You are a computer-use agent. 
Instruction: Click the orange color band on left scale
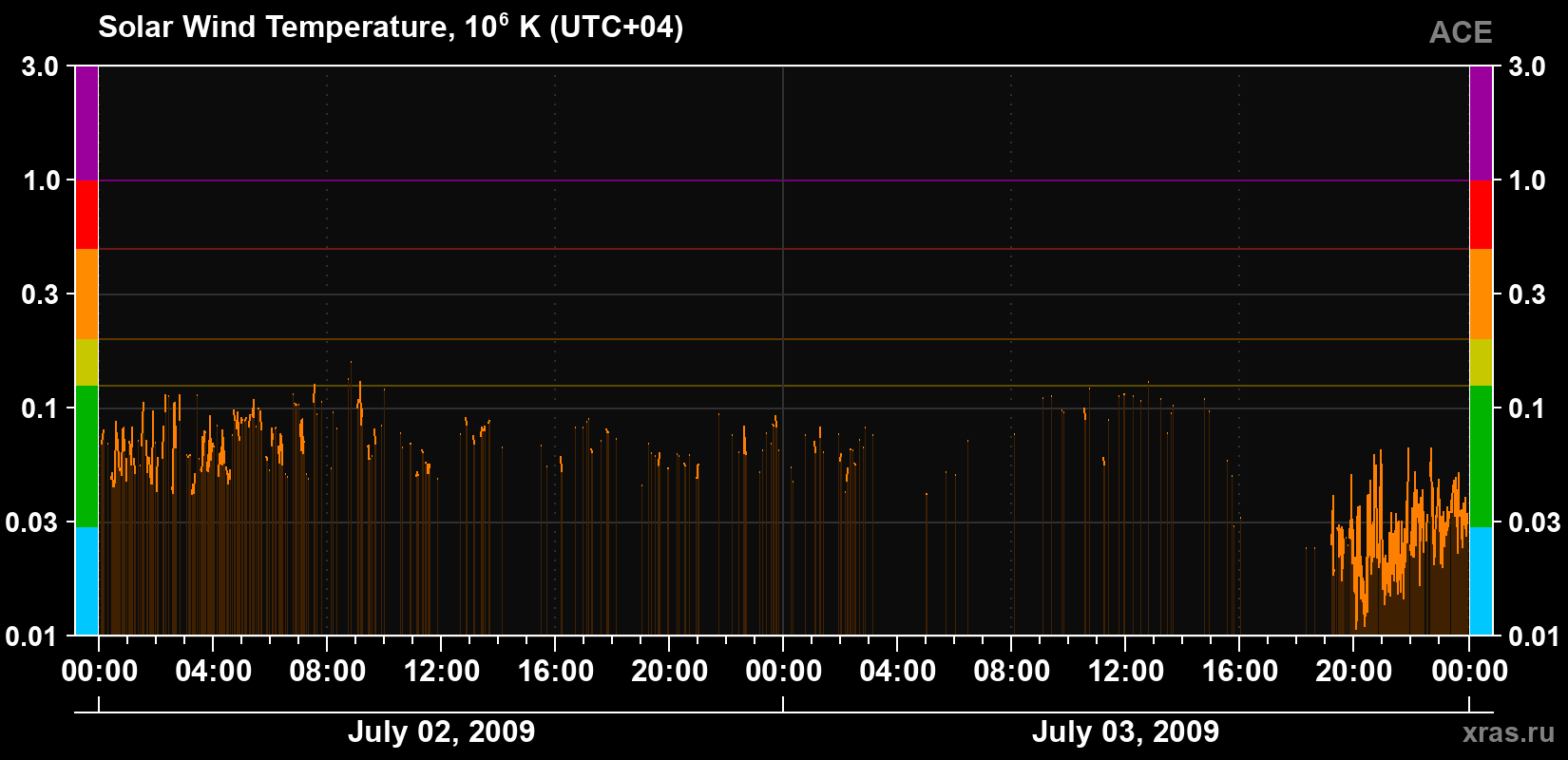point(86,294)
